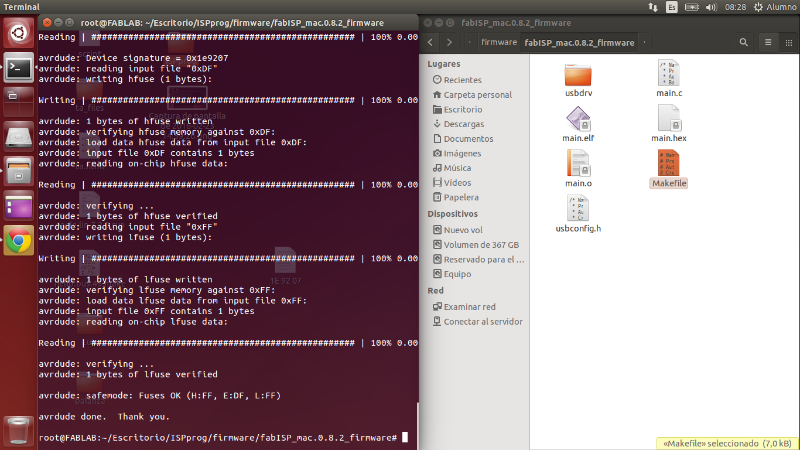Select the Terminal icon in the launcher
Screen dimensions: 800x450
[18, 67]
